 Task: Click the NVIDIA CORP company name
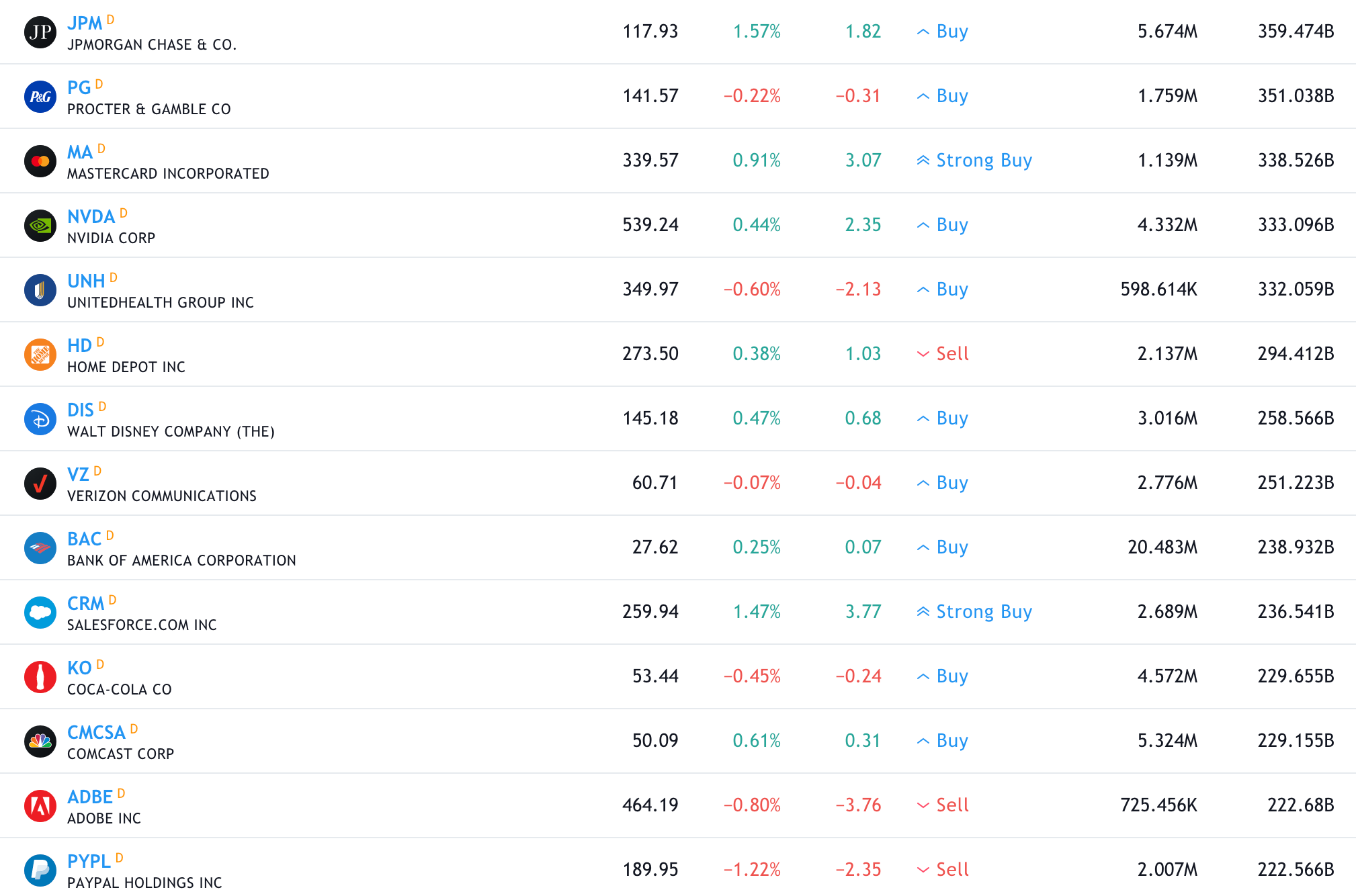click(x=111, y=238)
